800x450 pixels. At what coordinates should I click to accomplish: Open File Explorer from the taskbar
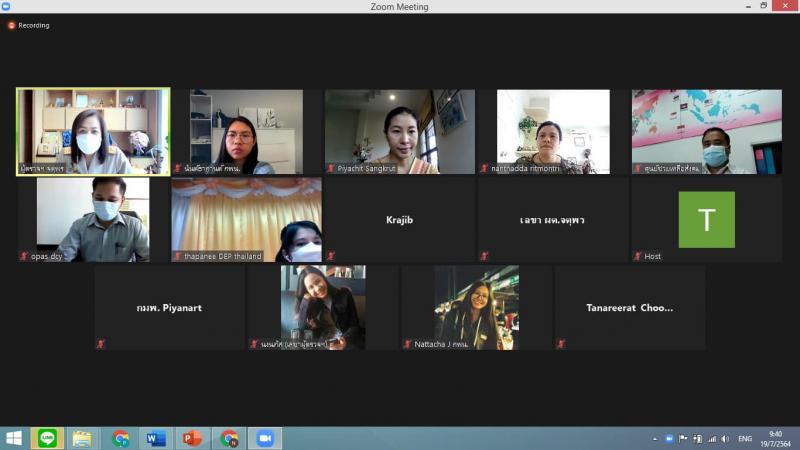(82, 438)
